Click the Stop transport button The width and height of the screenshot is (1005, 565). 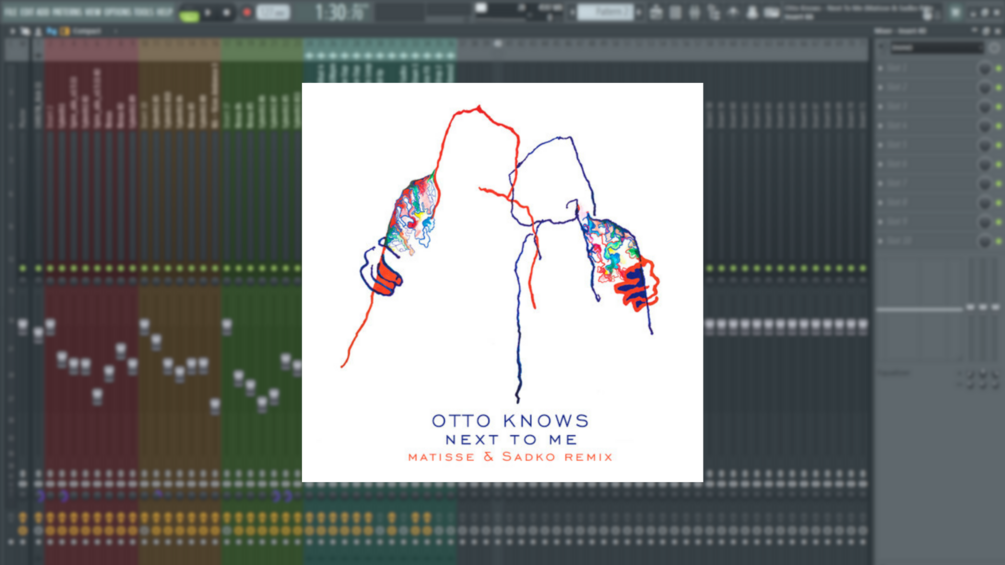click(x=226, y=13)
